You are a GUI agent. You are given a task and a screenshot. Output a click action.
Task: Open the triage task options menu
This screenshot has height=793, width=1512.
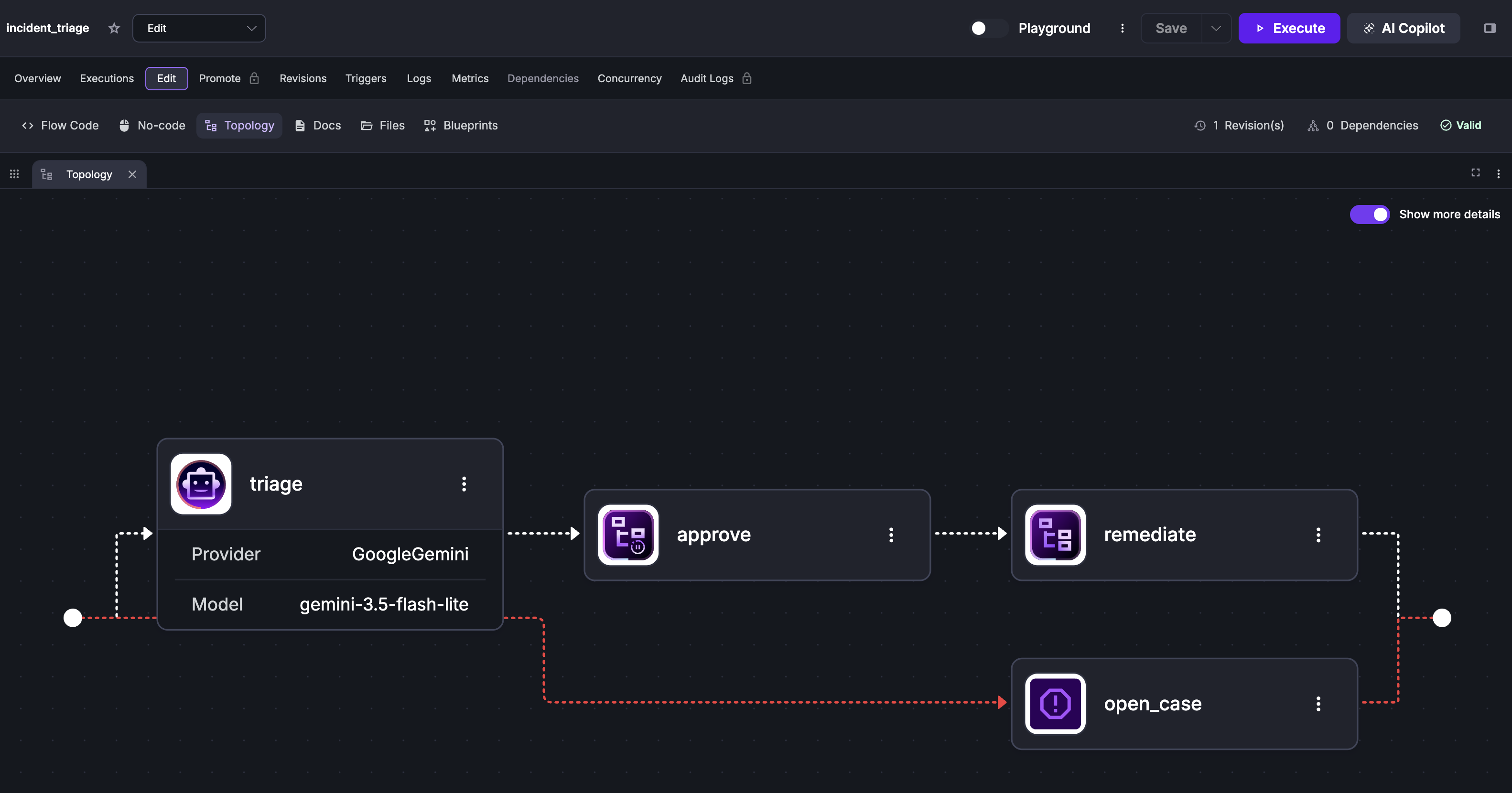click(x=464, y=484)
